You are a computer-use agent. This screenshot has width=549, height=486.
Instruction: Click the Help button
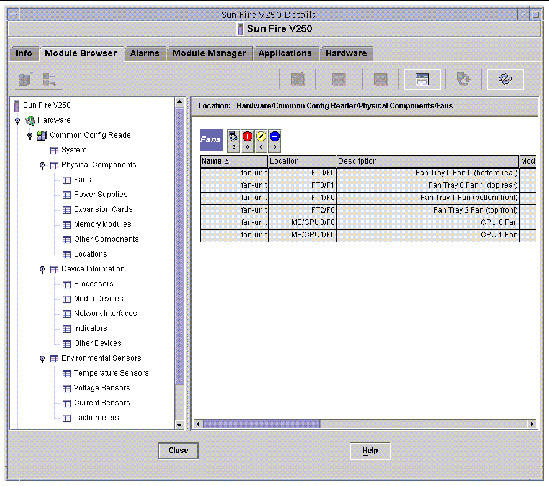[370, 451]
